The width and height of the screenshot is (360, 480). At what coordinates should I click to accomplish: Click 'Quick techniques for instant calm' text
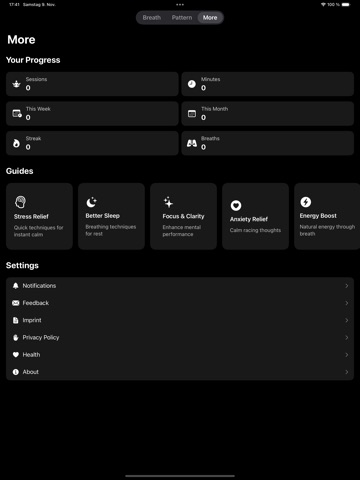[x=38, y=231]
